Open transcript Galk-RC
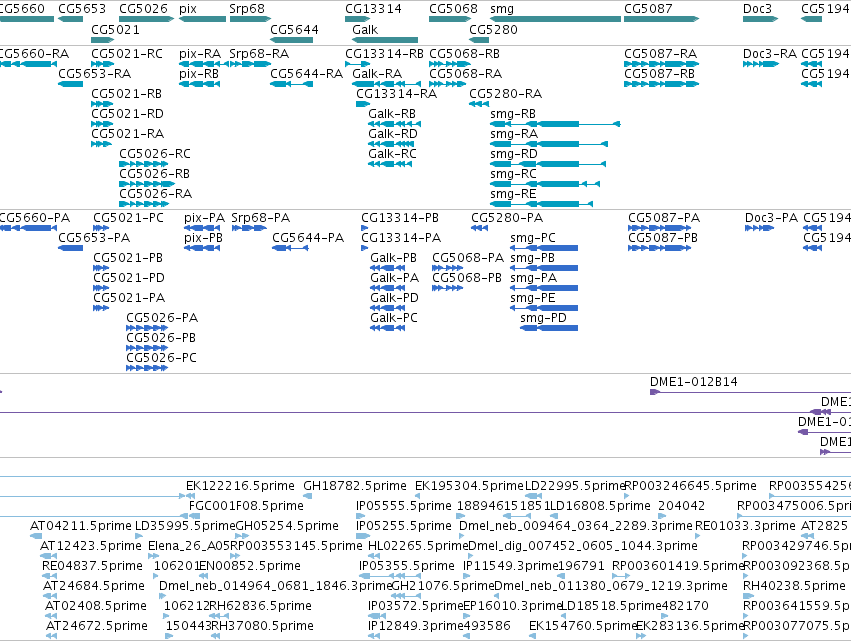Image resolution: width=851 pixels, height=641 pixels. click(x=390, y=164)
